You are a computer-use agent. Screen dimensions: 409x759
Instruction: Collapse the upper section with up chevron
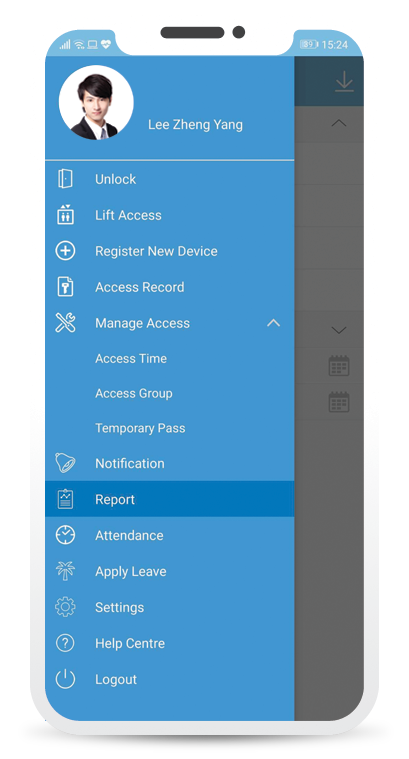click(x=339, y=123)
